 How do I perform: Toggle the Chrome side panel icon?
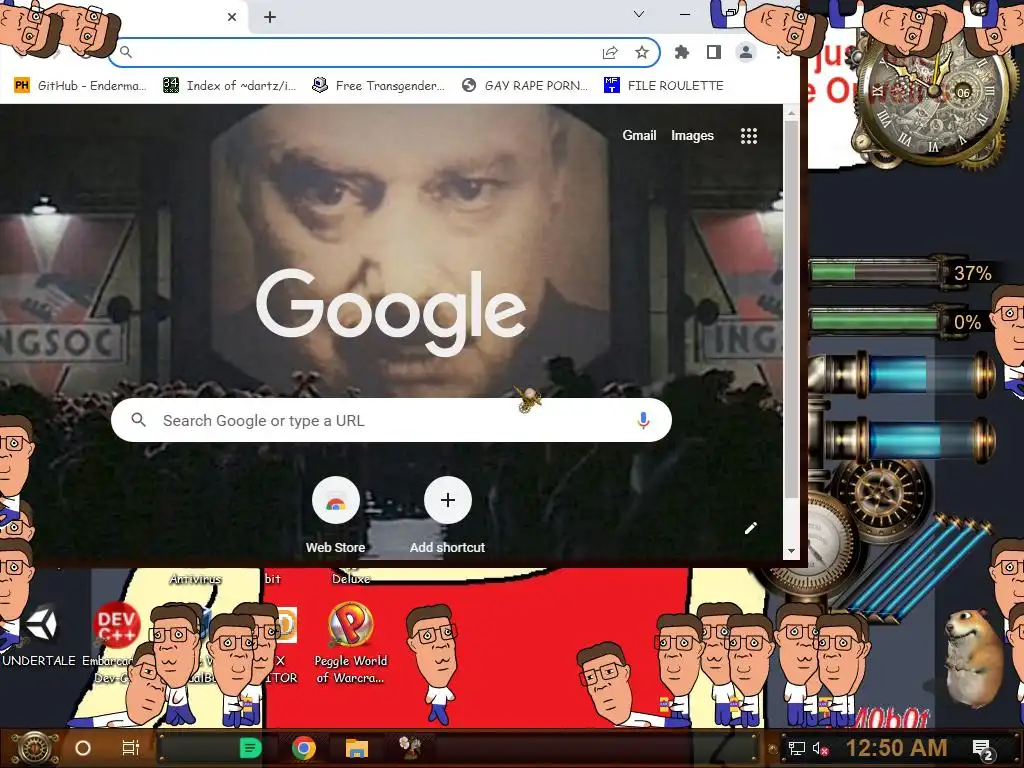coord(714,52)
